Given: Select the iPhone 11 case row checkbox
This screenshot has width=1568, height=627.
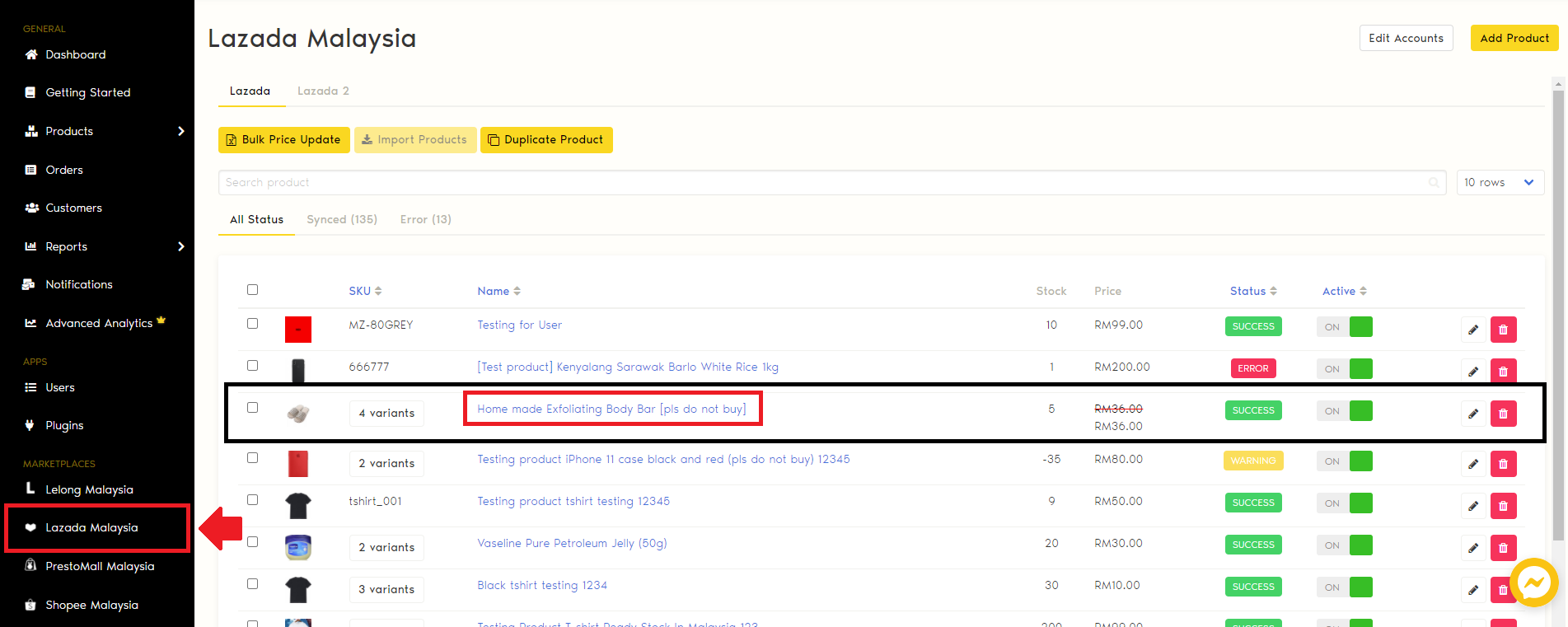Looking at the screenshot, I should coord(252,457).
